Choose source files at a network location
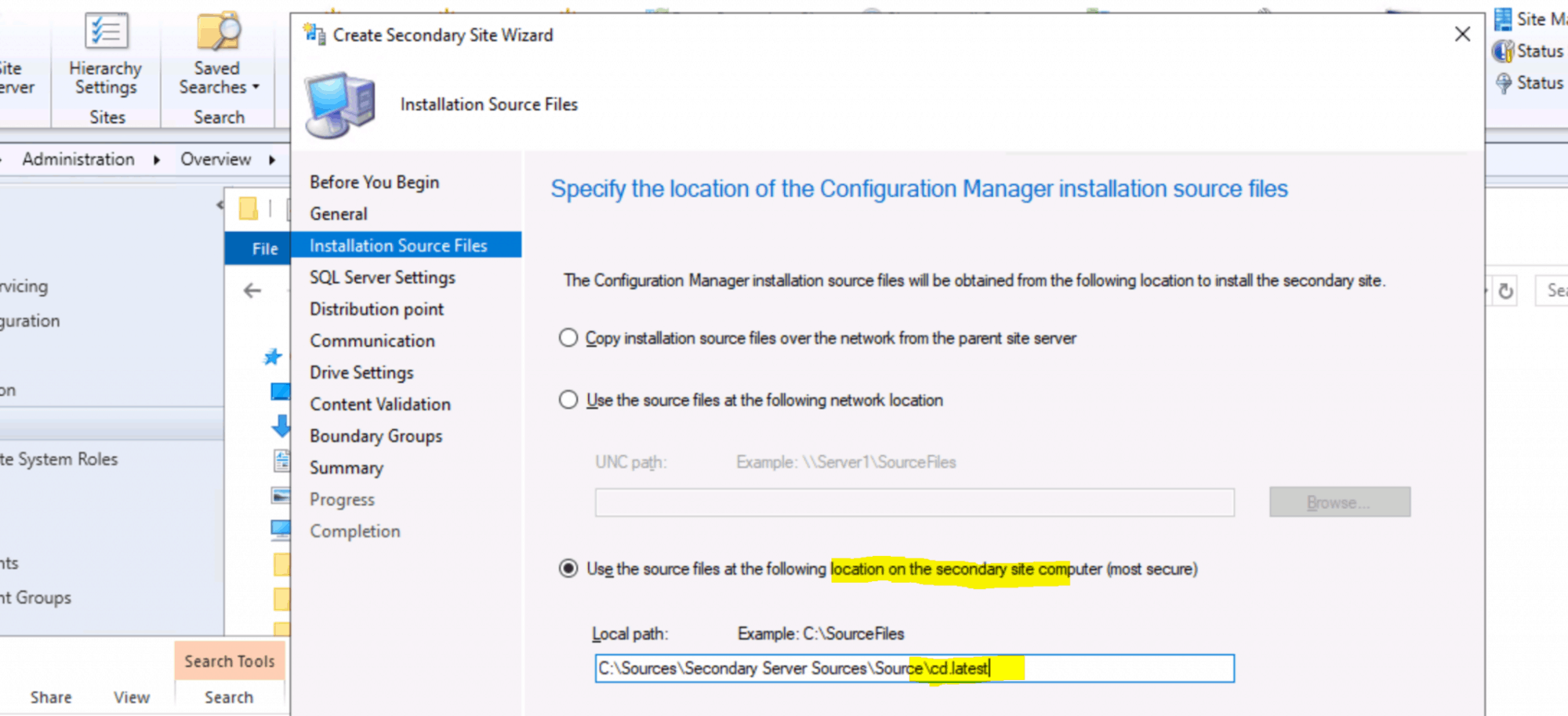This screenshot has height=716, width=1568. tap(568, 399)
